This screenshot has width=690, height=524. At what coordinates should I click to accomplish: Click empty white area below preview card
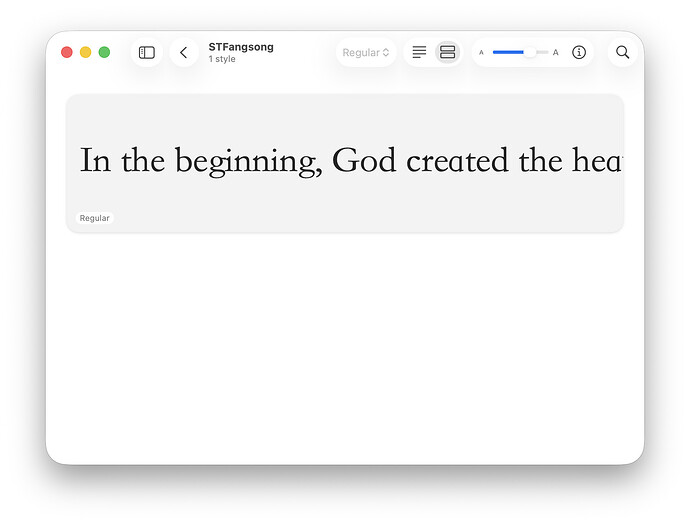(x=345, y=350)
